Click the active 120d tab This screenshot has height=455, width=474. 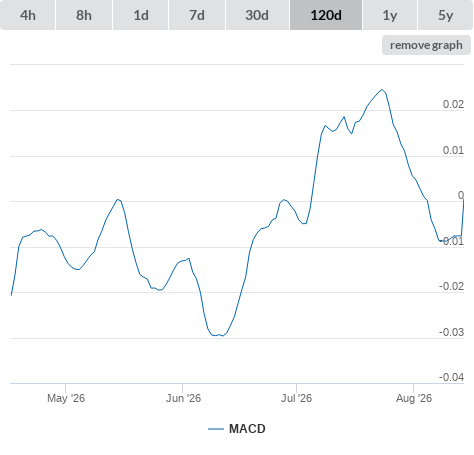(326, 15)
